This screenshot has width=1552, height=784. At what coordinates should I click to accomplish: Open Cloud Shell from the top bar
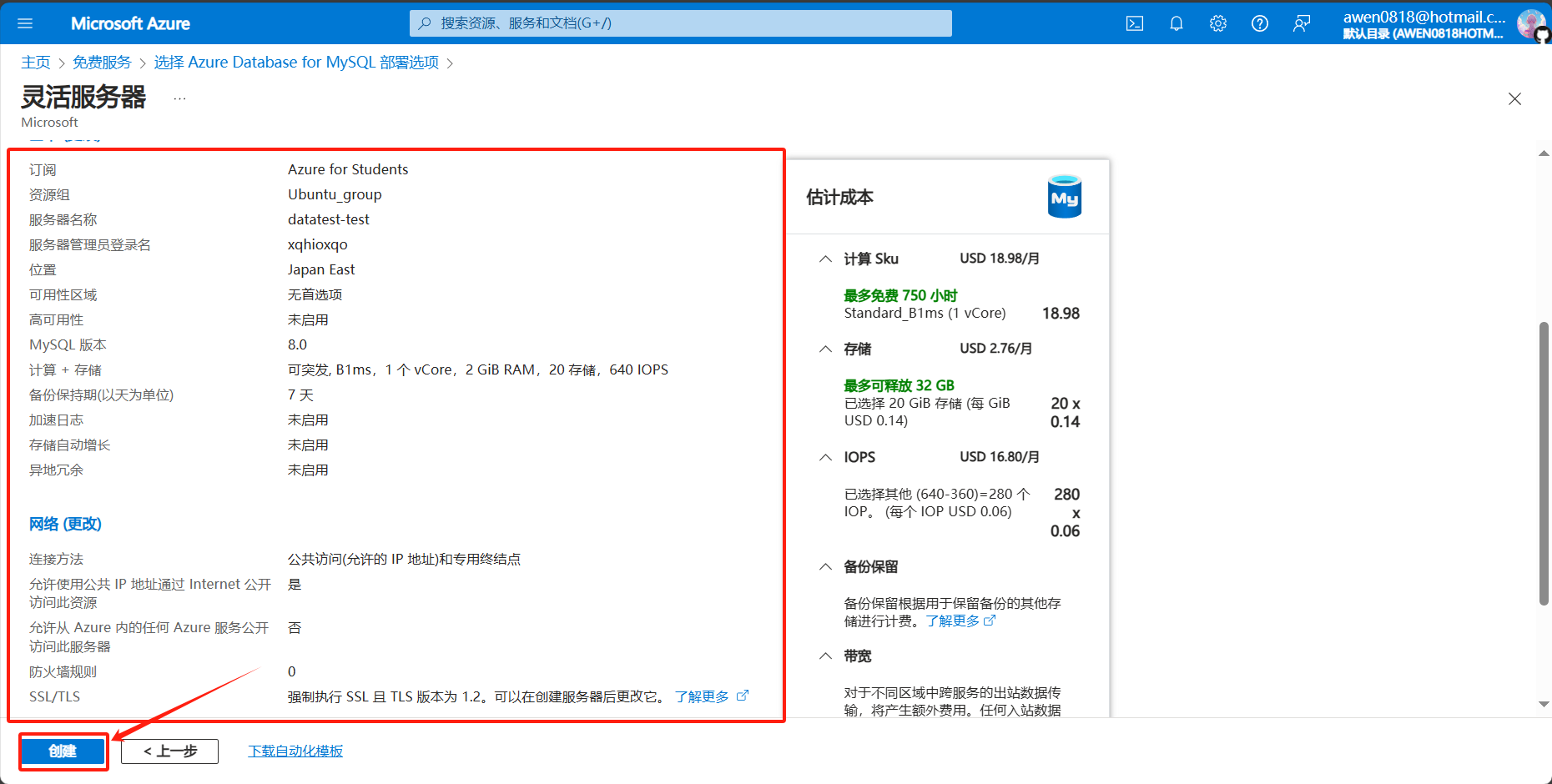coord(1135,23)
